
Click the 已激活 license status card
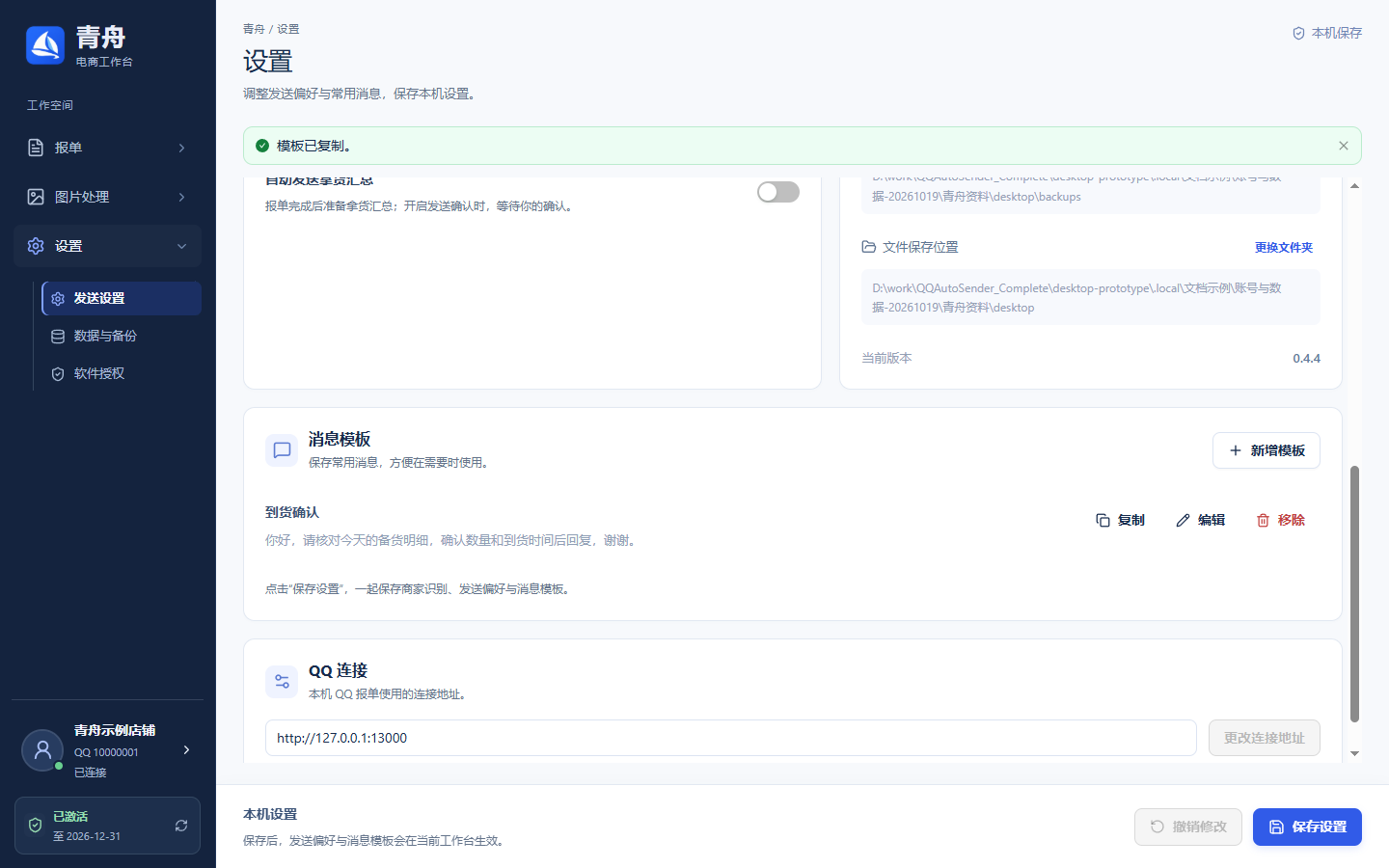tap(107, 826)
